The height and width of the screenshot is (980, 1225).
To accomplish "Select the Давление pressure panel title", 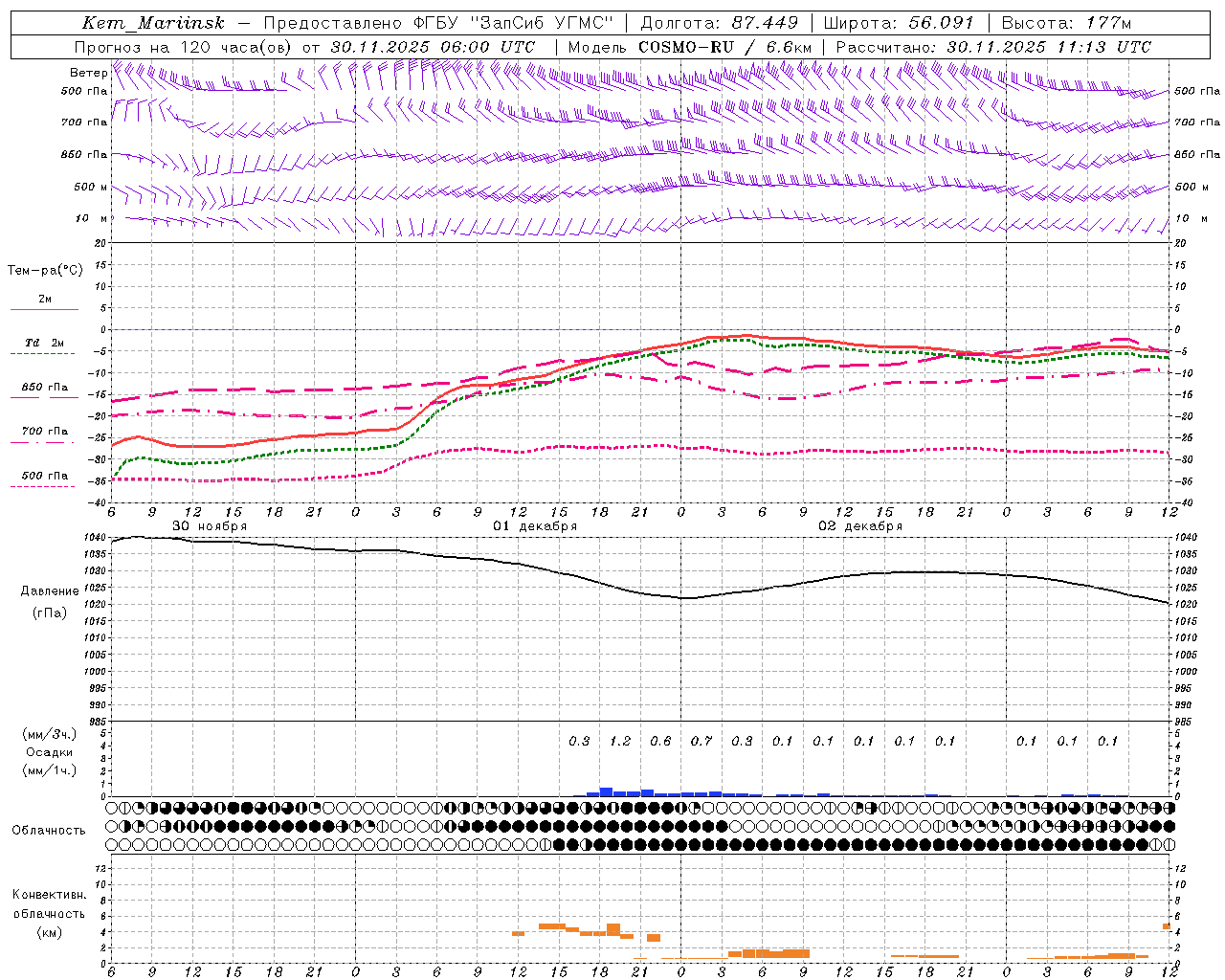I will (x=50, y=590).
